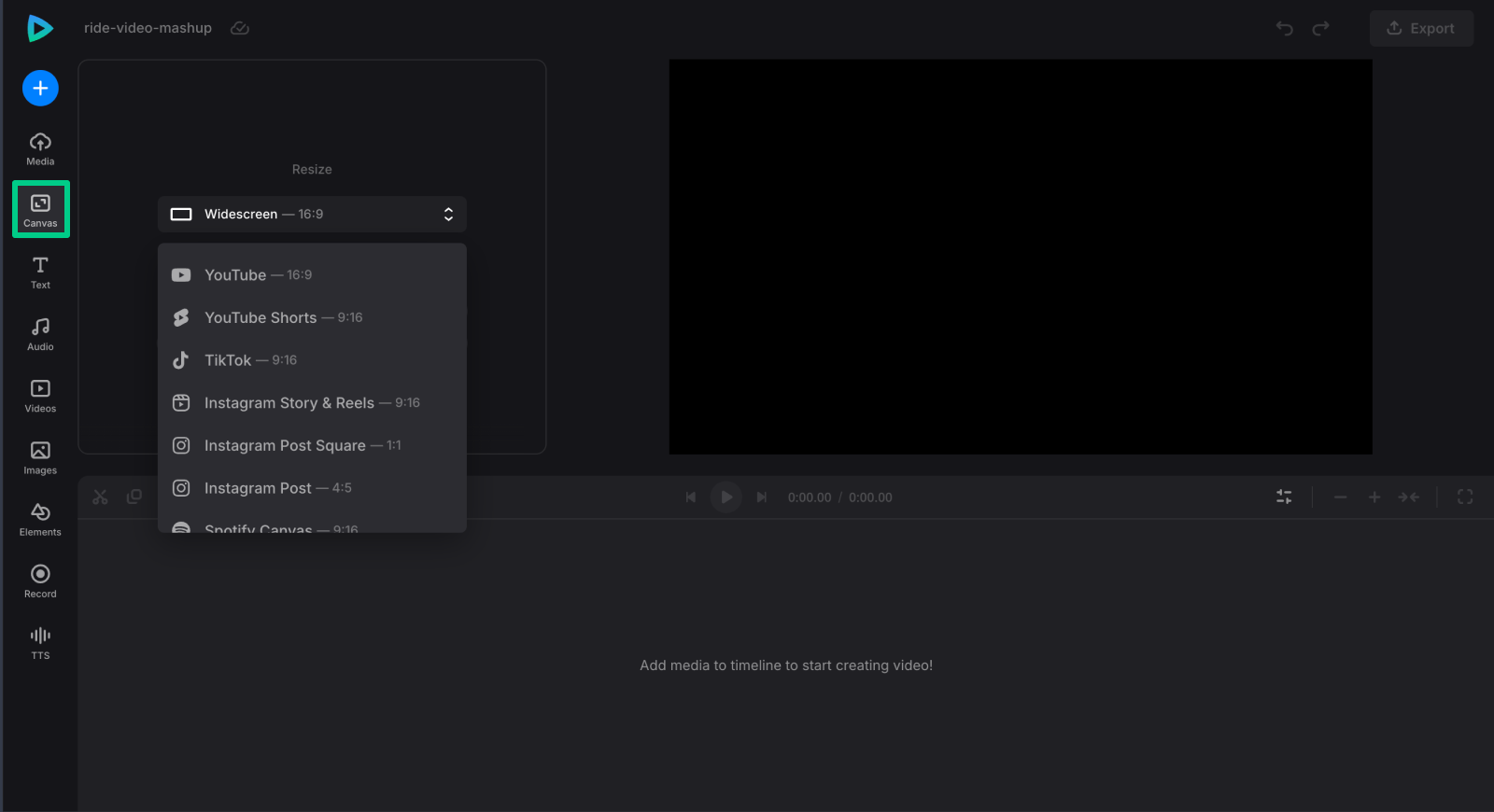Viewport: 1494px width, 812px height.
Task: Click the Export button
Action: pos(1421,28)
